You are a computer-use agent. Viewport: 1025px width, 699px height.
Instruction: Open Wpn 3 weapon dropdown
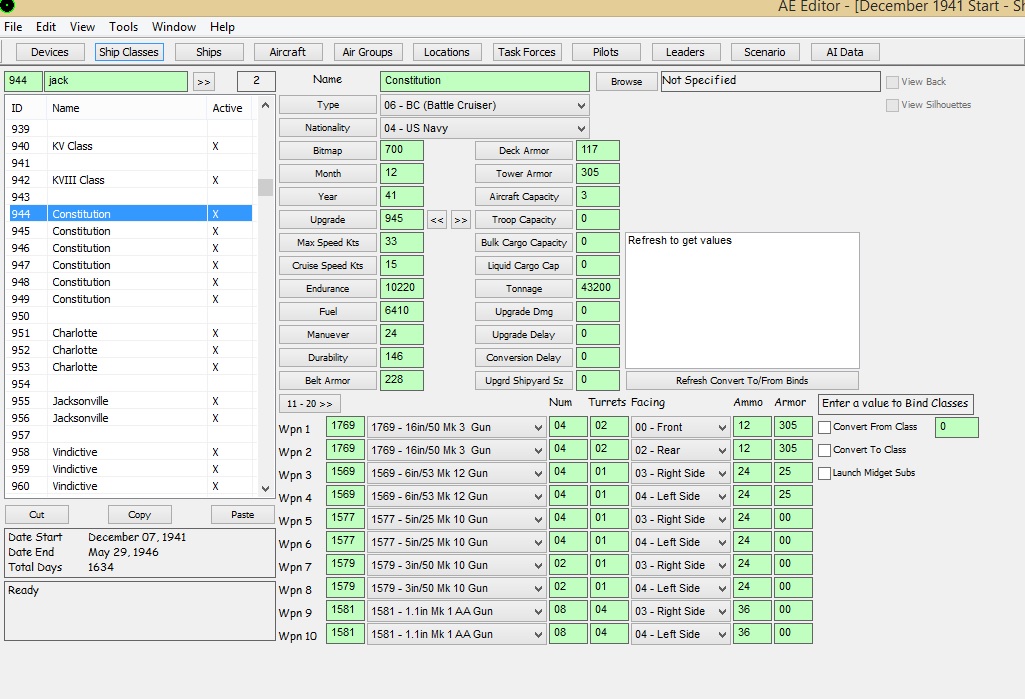click(x=456, y=473)
